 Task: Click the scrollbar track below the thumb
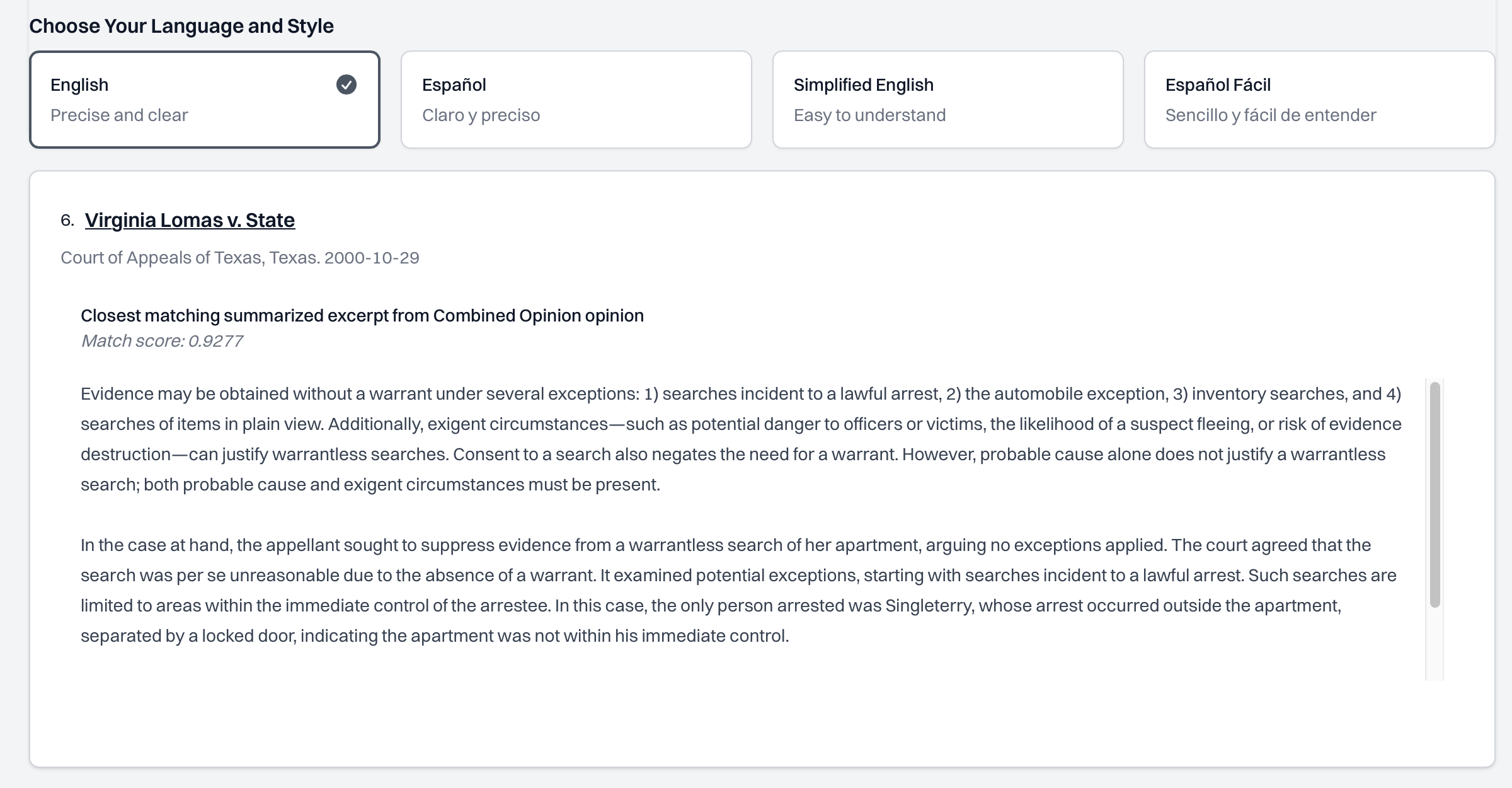click(x=1435, y=644)
